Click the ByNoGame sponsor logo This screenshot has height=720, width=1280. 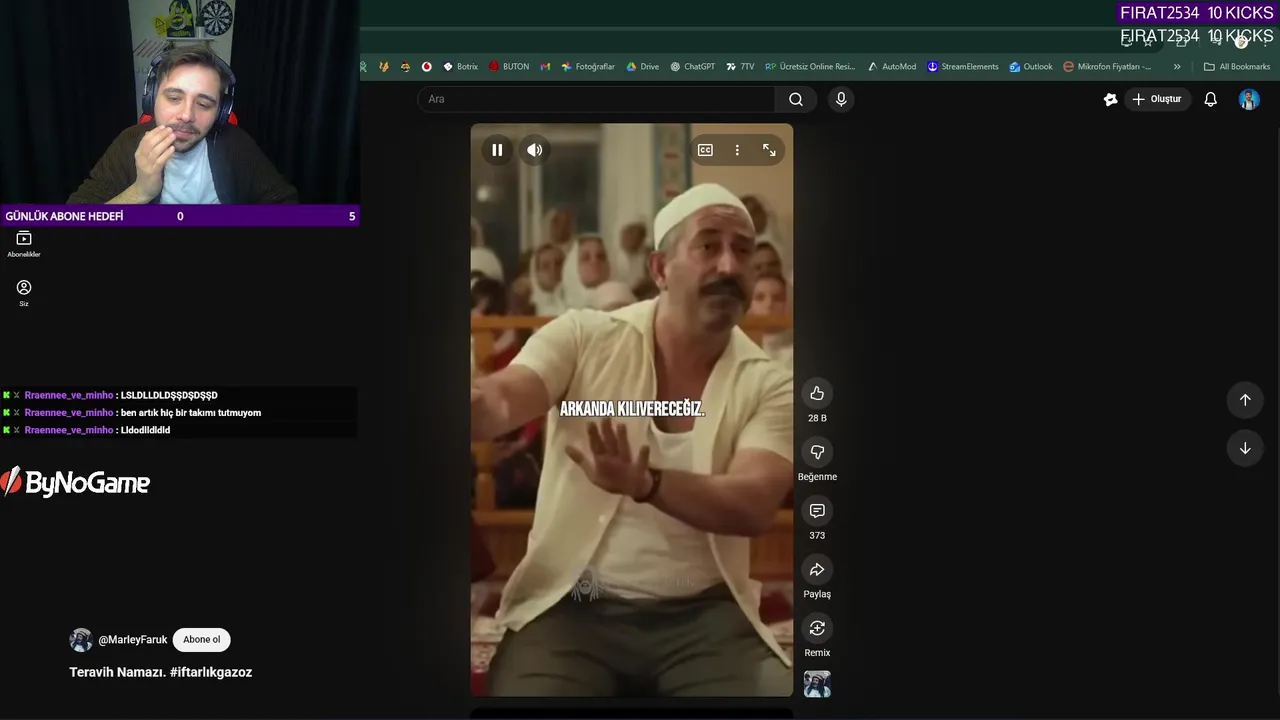(75, 483)
